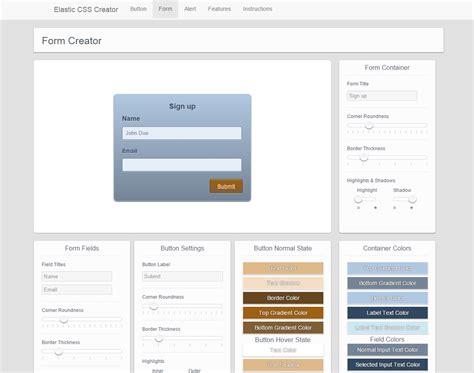Screen dimensions: 474x373
Task: Click the Highlights & Shadows label
Action: click(371, 180)
